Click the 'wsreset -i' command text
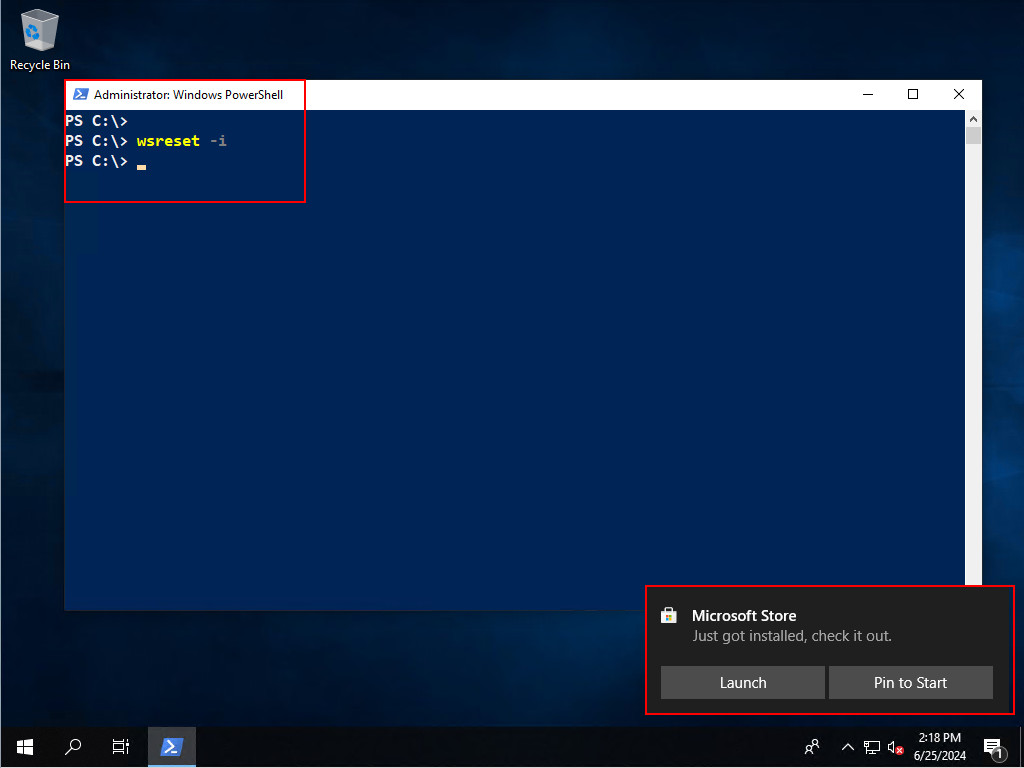Viewport: 1024px width, 768px height. tap(182, 141)
